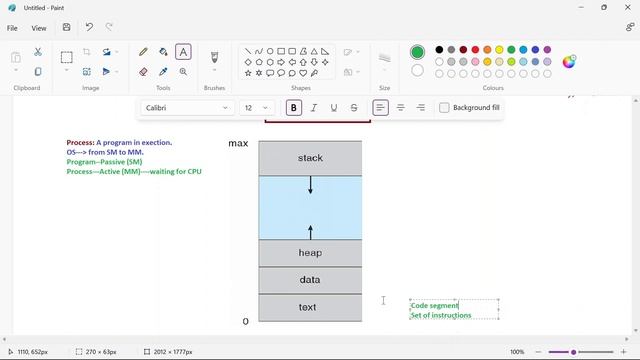Enable the Background fill checkbox

click(444, 108)
